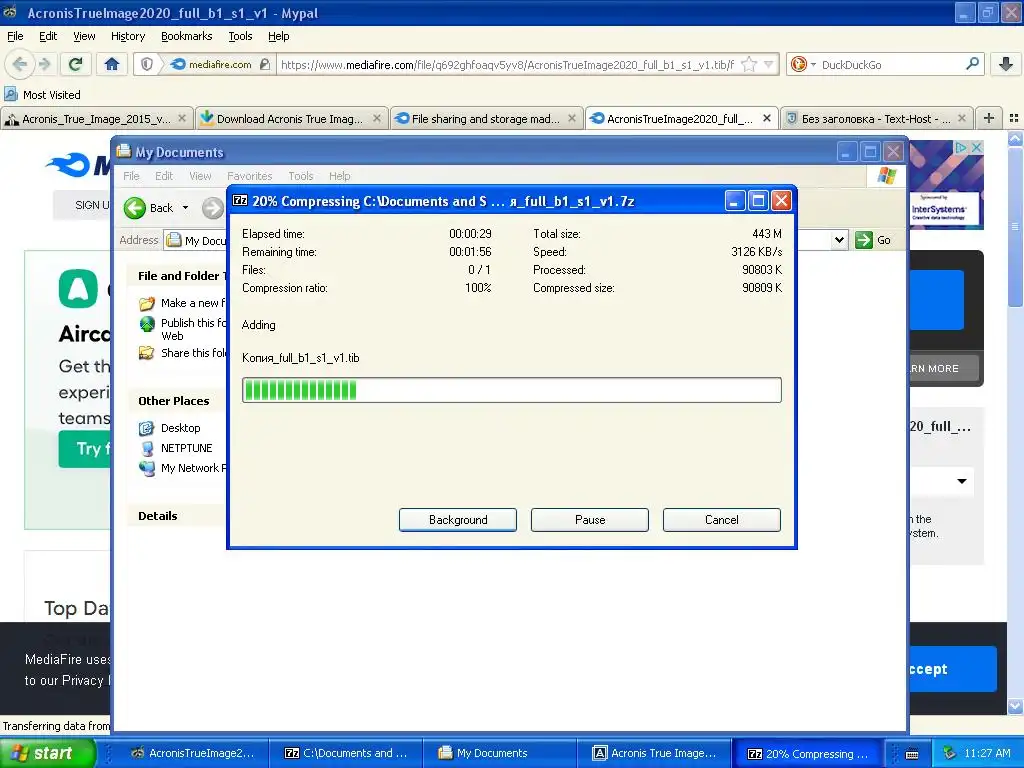Image resolution: width=1024 pixels, height=768 pixels.
Task: Switch to the Download Acronis True Image tab
Action: pyautogui.click(x=291, y=119)
